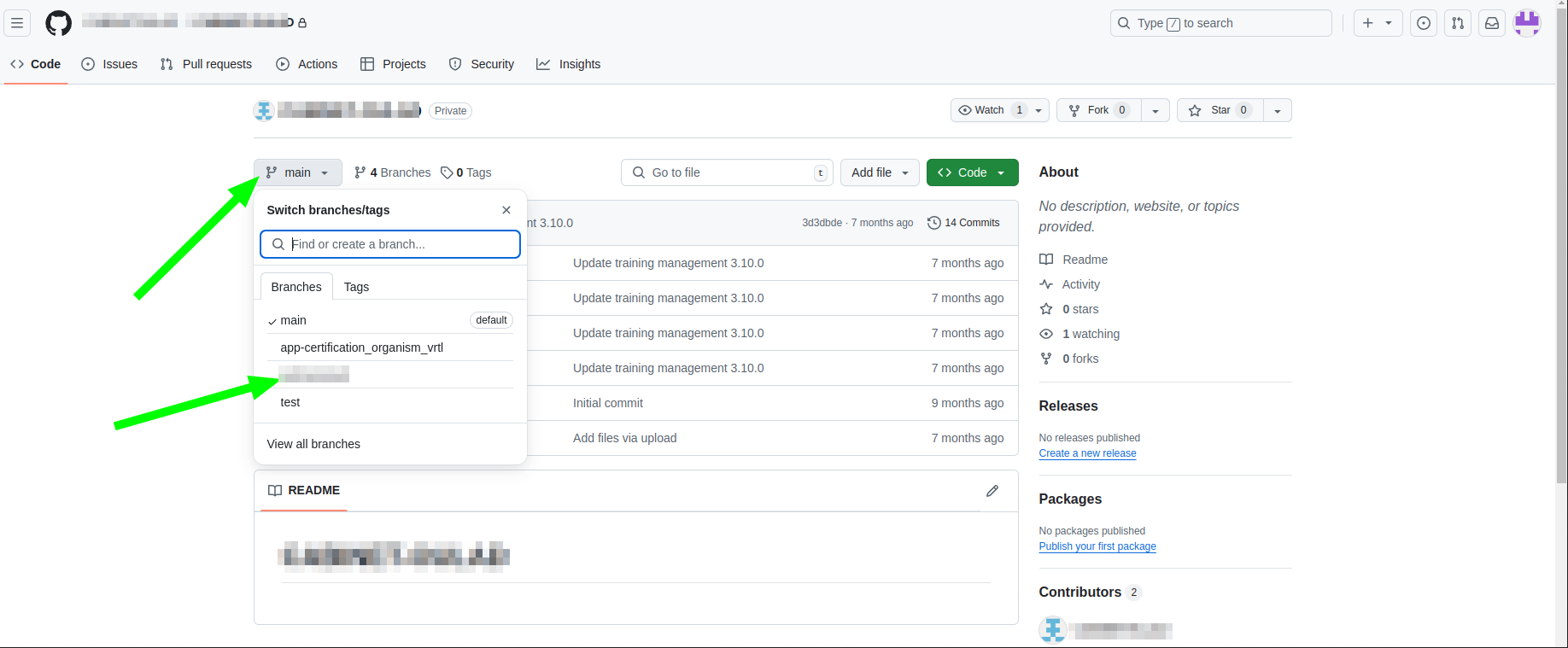Image resolution: width=1568 pixels, height=648 pixels.
Task: Click Create a new release link
Action: tap(1087, 453)
